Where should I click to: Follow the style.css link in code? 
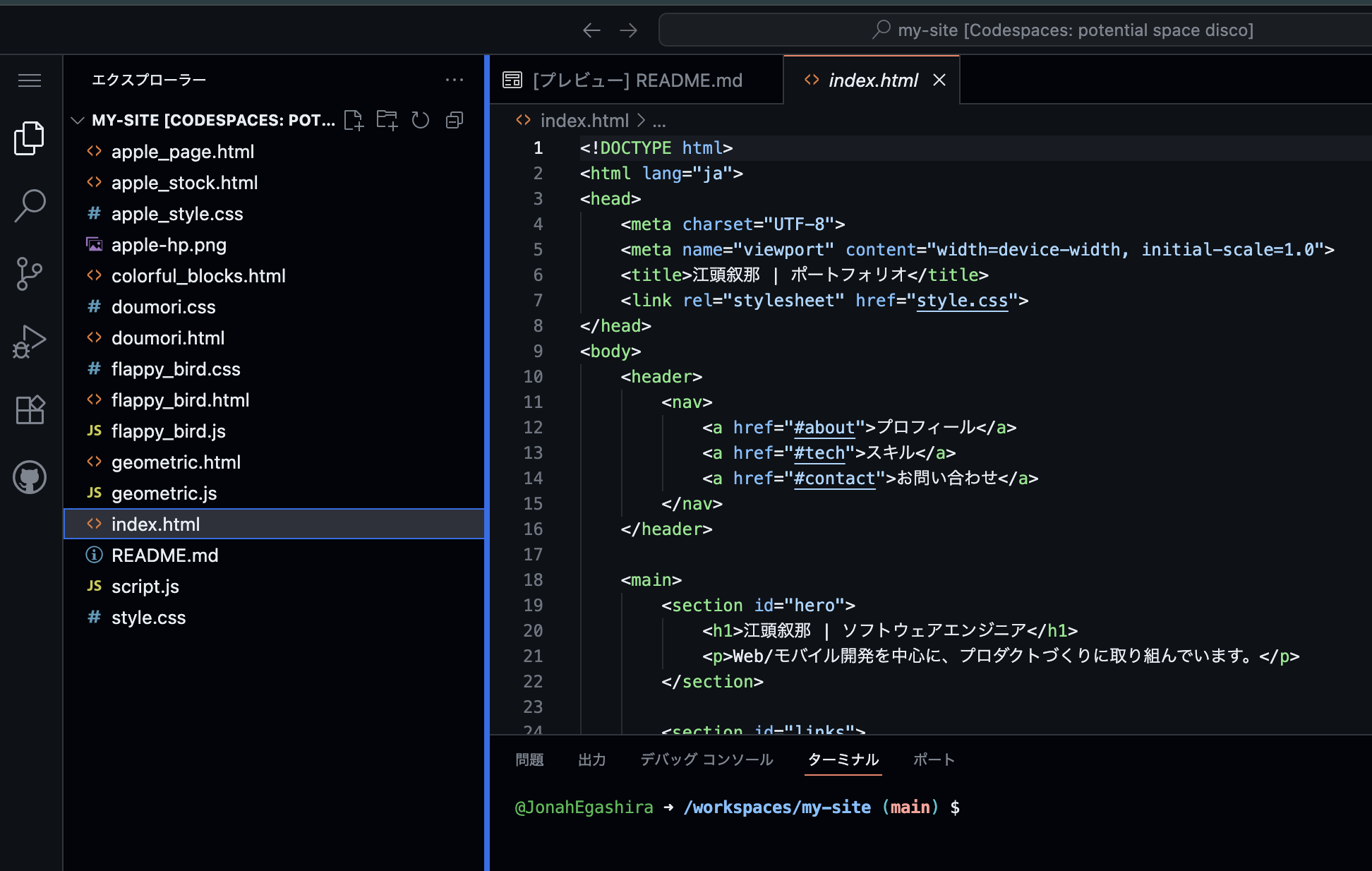[x=962, y=301]
